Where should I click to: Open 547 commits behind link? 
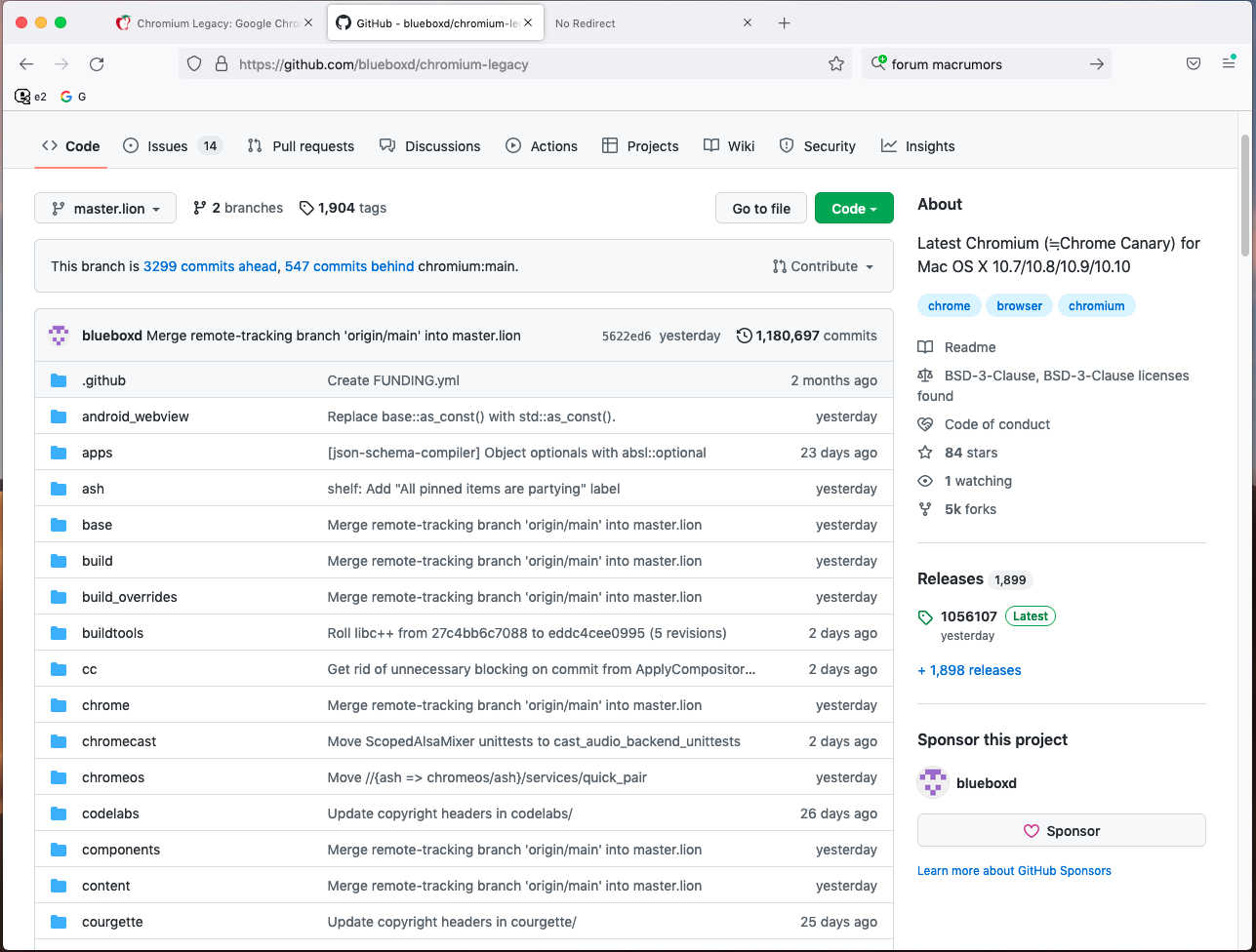(x=349, y=266)
